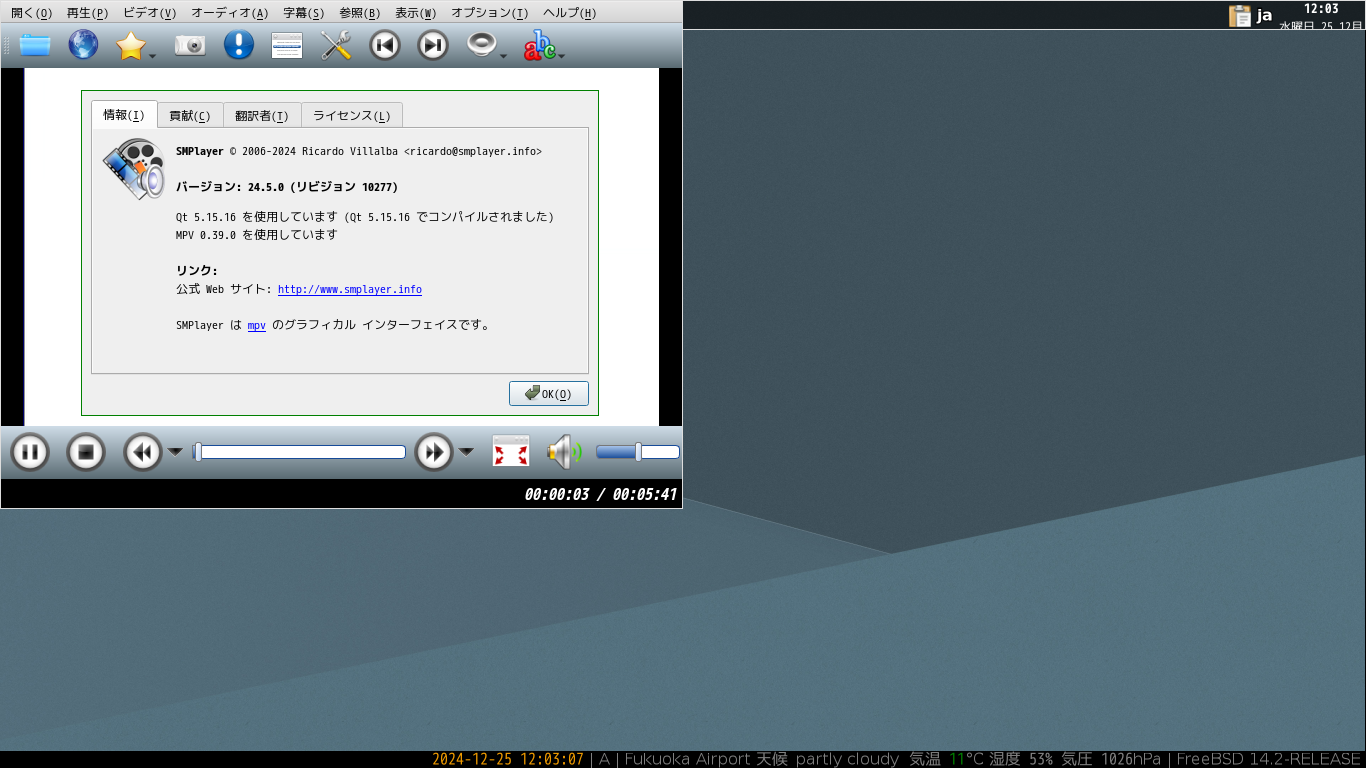
Task: Pause the playback
Action: click(30, 453)
